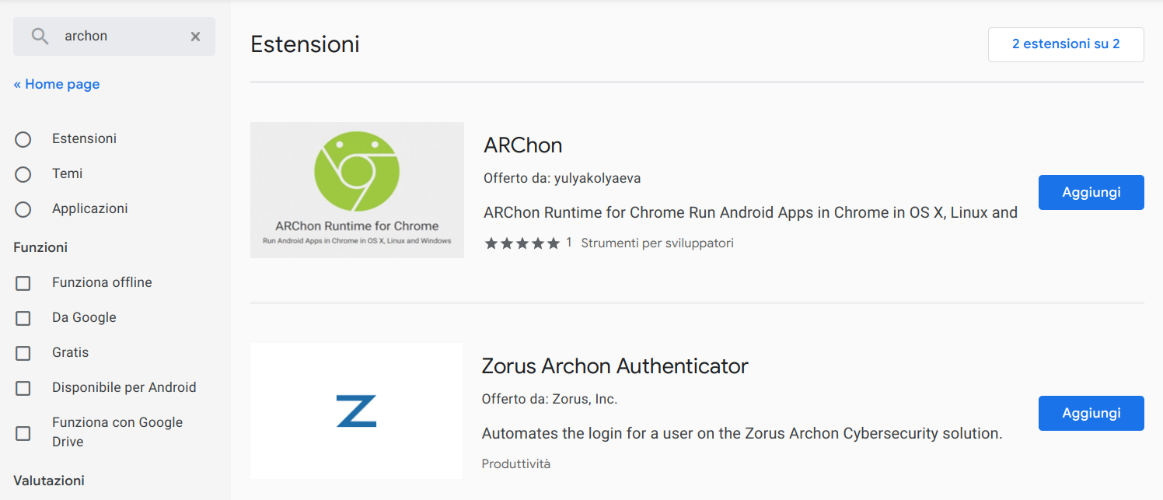Select the Applicazioni radio button
This screenshot has height=500, width=1163.
pyautogui.click(x=23, y=209)
